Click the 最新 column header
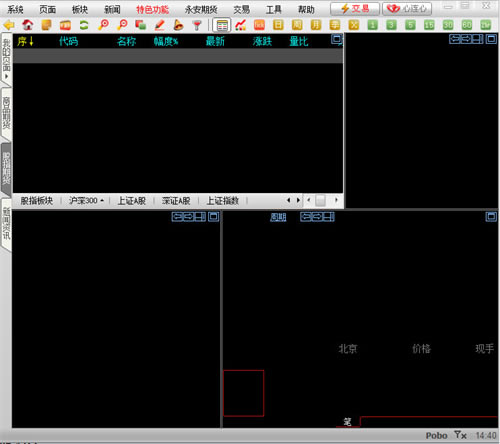This screenshot has height=444, width=500. coord(215,41)
